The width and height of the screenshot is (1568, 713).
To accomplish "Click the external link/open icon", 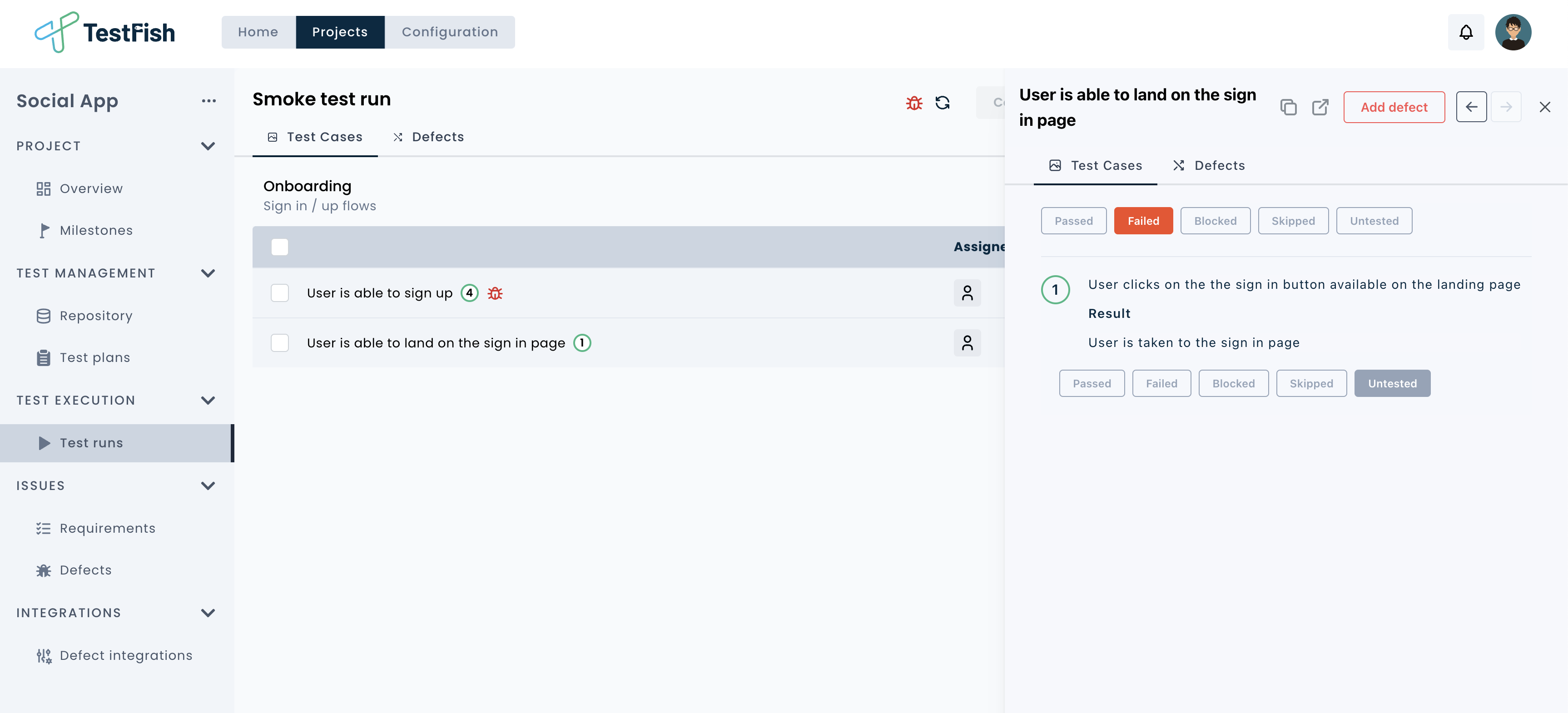I will [1320, 107].
